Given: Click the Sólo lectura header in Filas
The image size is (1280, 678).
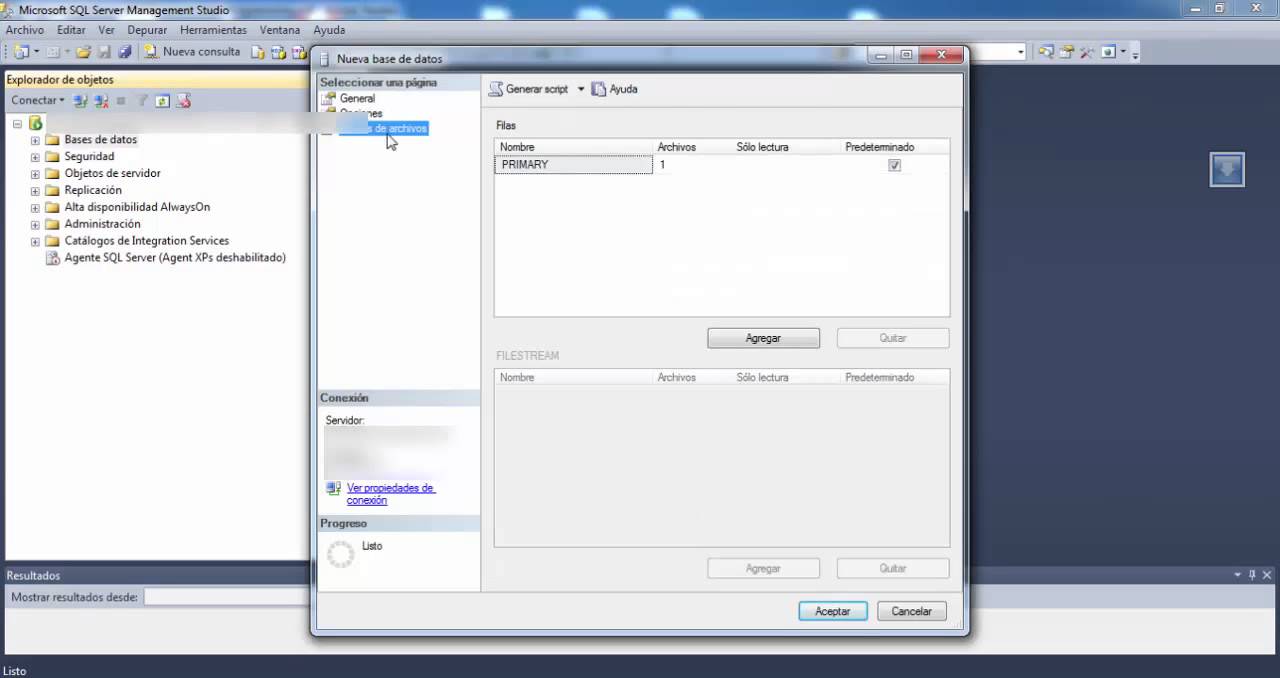Looking at the screenshot, I should click(762, 147).
